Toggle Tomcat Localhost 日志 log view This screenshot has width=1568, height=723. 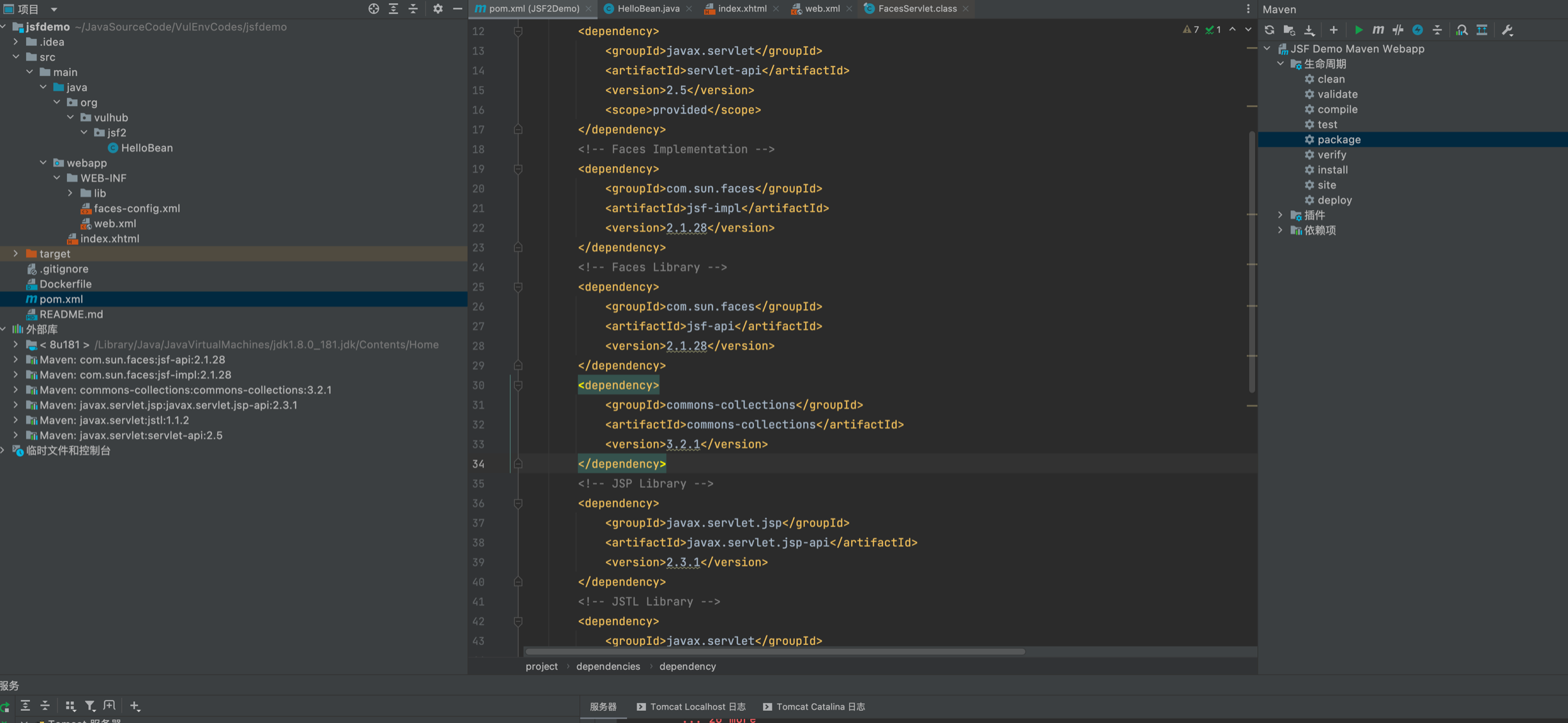pyautogui.click(x=690, y=706)
